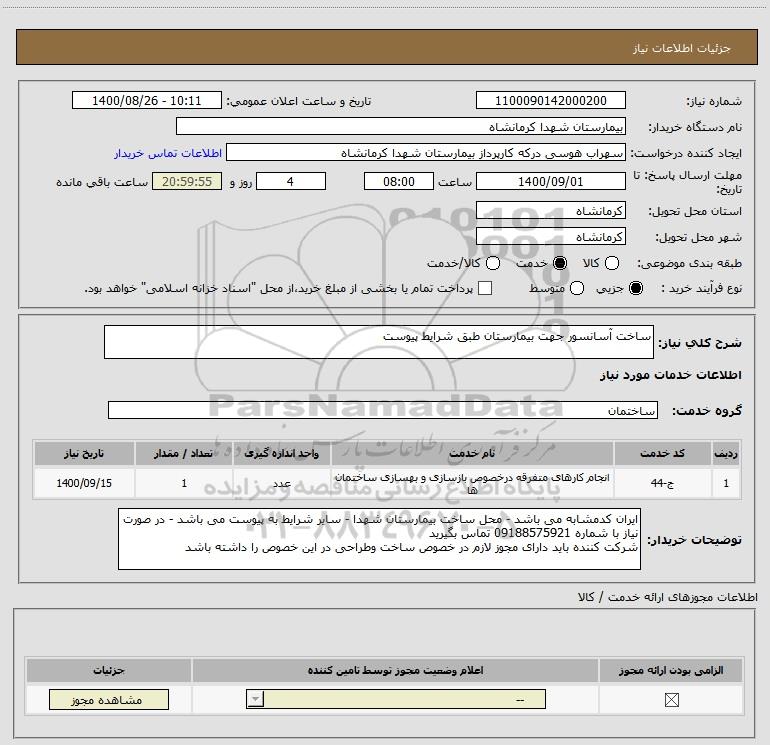
Task: Click the تاریخ نیاز column header
Action: [84, 453]
